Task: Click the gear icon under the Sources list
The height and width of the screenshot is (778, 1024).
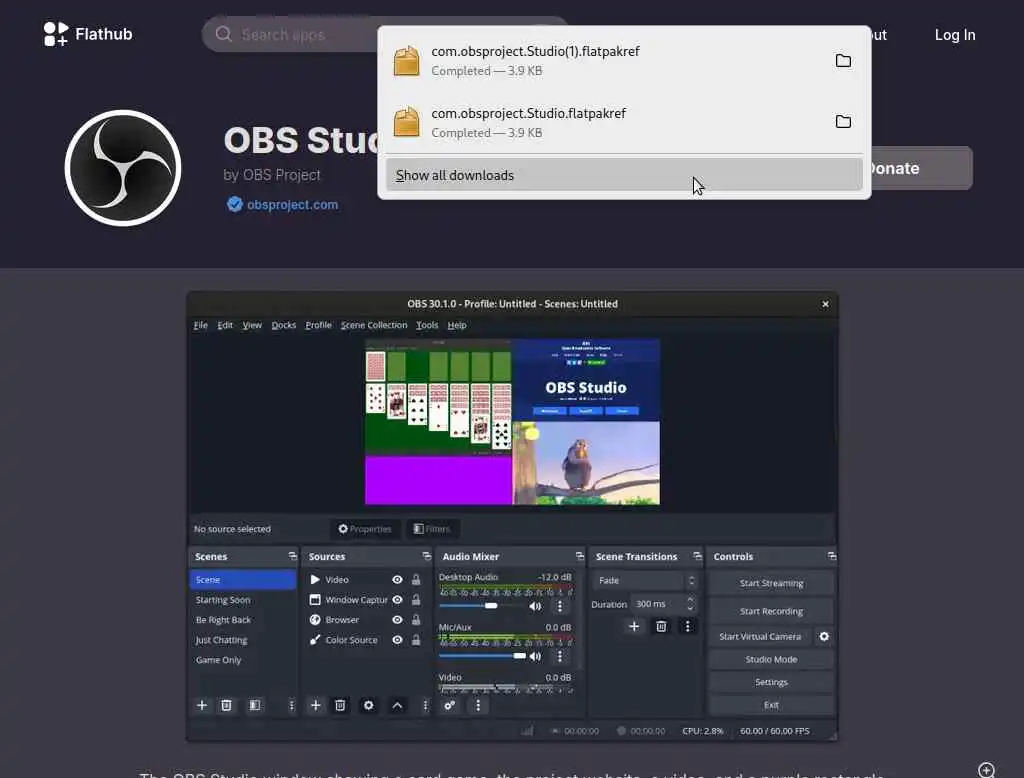Action: pyautogui.click(x=368, y=705)
